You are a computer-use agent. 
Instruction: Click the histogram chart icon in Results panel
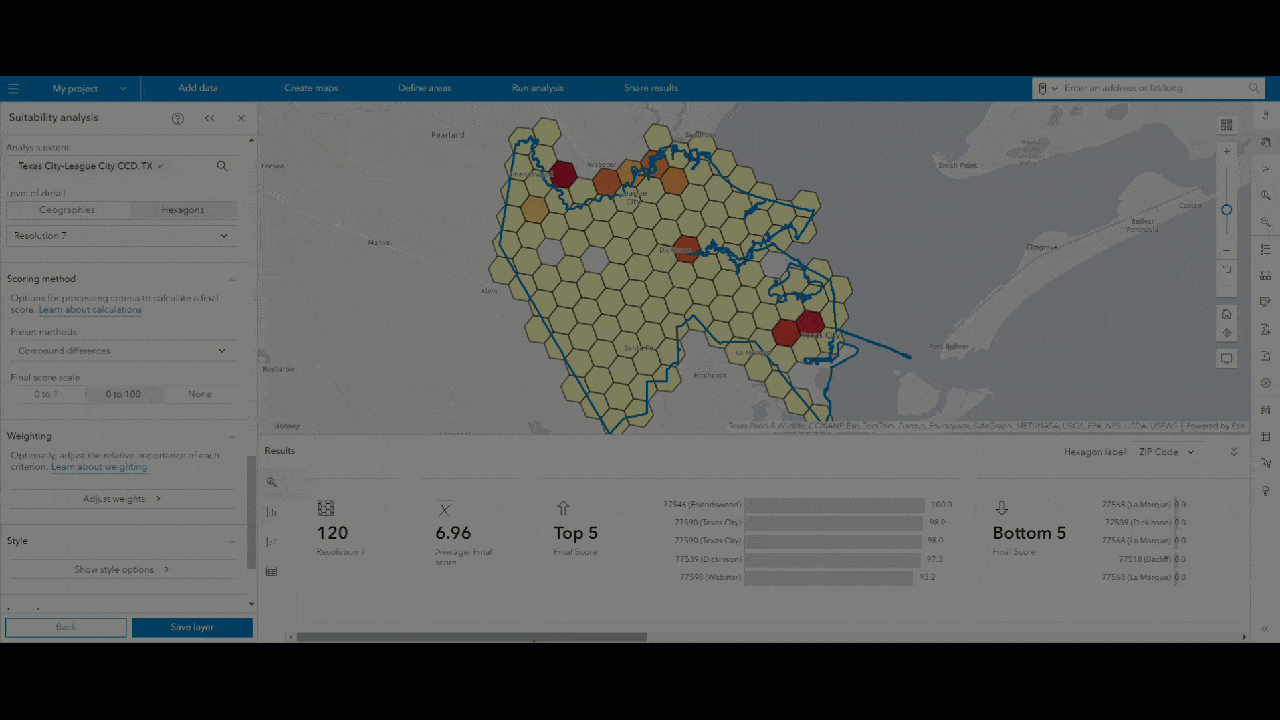point(270,512)
